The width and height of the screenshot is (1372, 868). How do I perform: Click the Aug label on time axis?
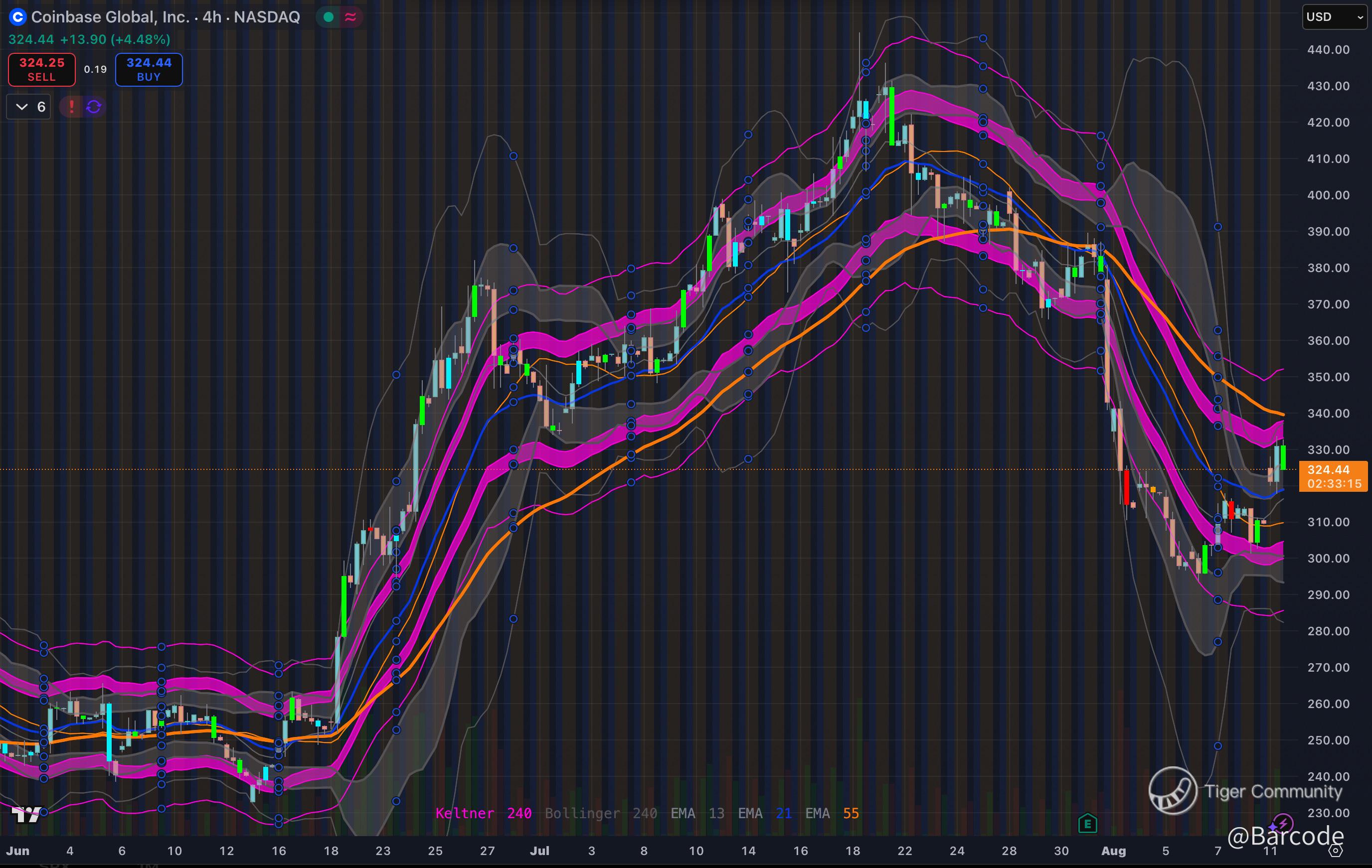click(x=1113, y=851)
